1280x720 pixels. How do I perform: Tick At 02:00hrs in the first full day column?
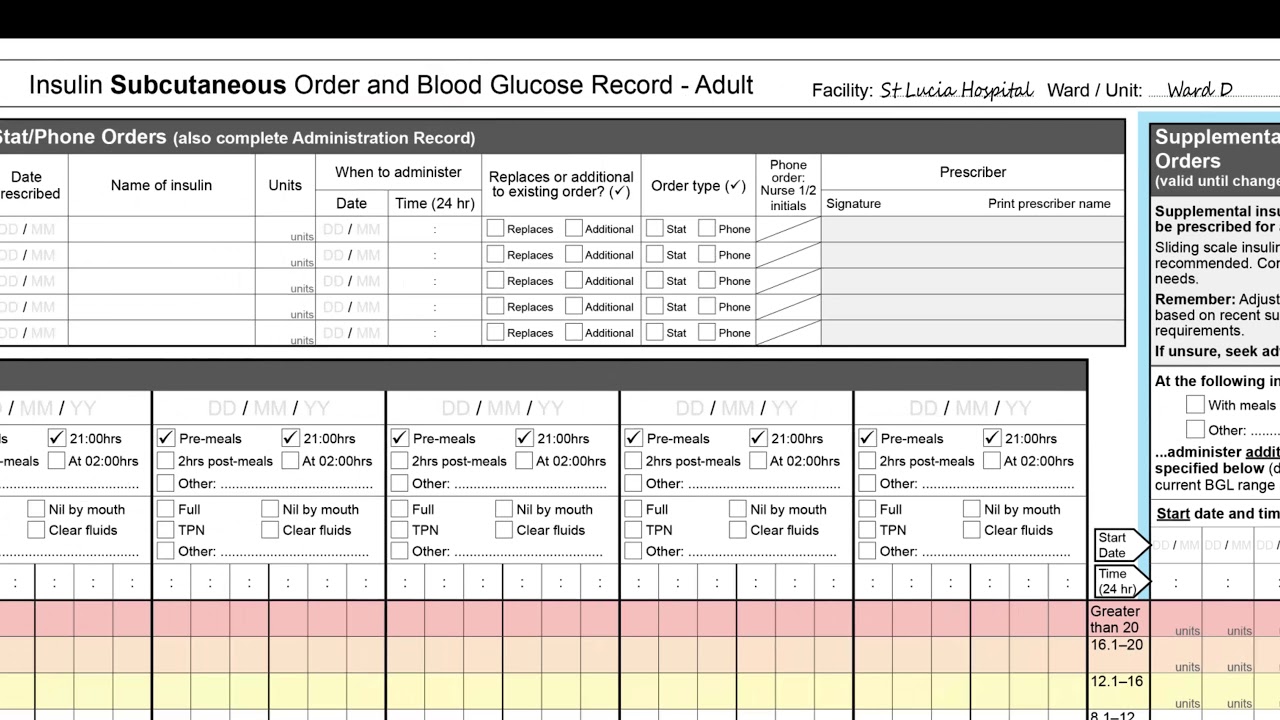(290, 461)
